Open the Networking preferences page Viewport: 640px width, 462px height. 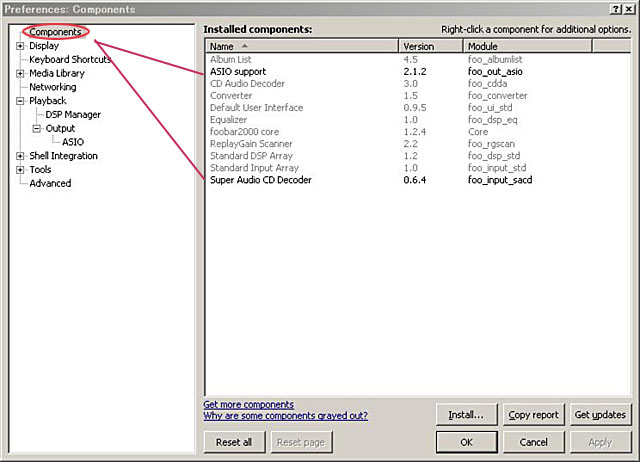[53, 87]
